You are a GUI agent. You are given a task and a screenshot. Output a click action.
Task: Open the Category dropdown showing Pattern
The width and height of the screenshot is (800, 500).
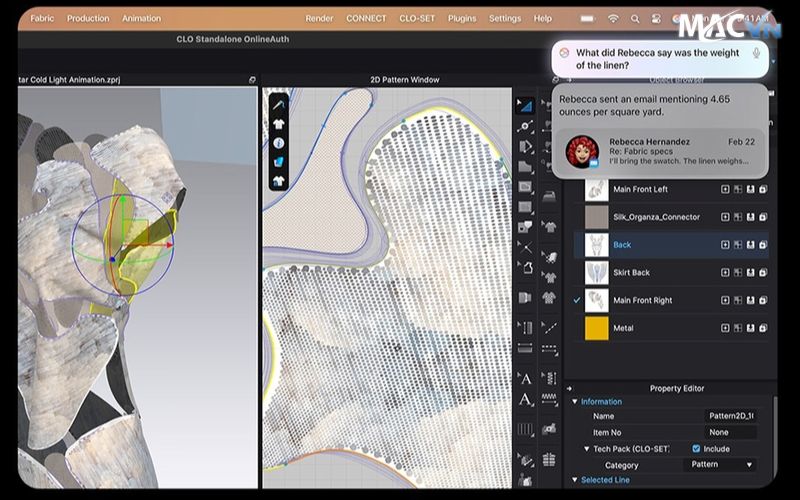[720, 465]
